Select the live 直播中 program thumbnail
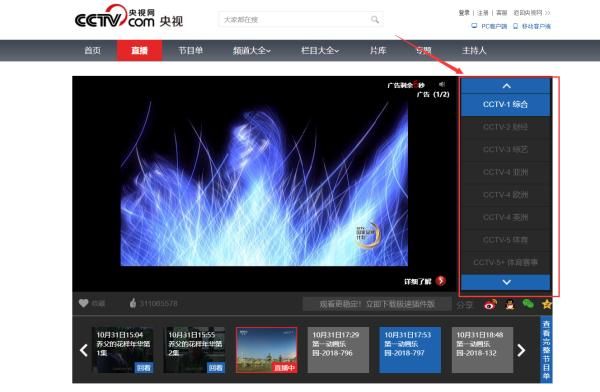This screenshot has width=600, height=392. pos(266,350)
